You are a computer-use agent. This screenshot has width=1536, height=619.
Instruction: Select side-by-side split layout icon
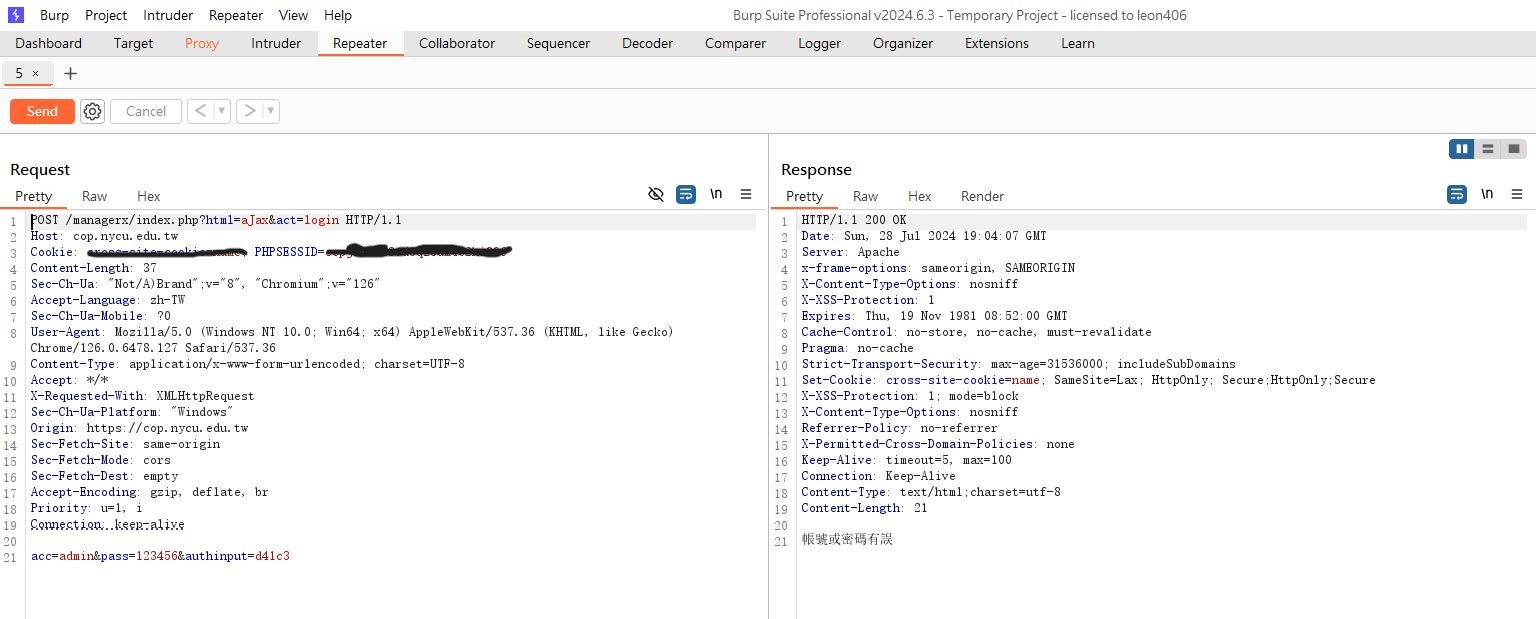pyautogui.click(x=1462, y=149)
